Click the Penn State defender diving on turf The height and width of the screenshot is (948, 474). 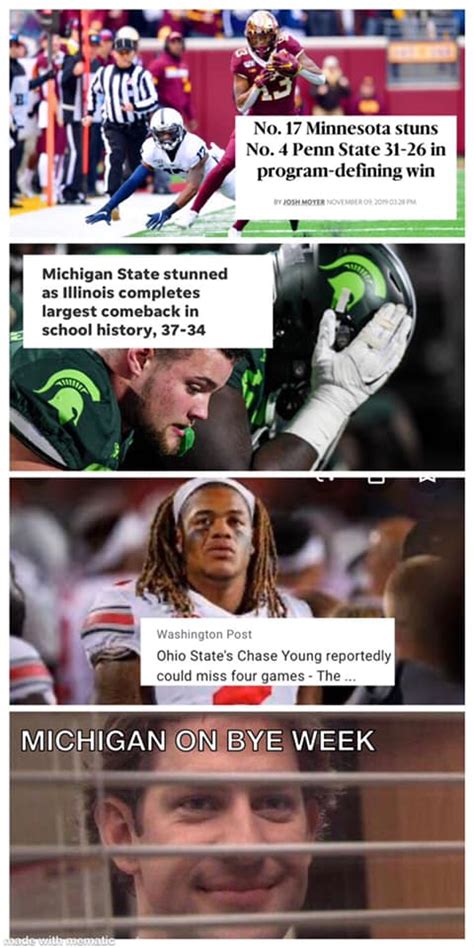[x=161, y=168]
